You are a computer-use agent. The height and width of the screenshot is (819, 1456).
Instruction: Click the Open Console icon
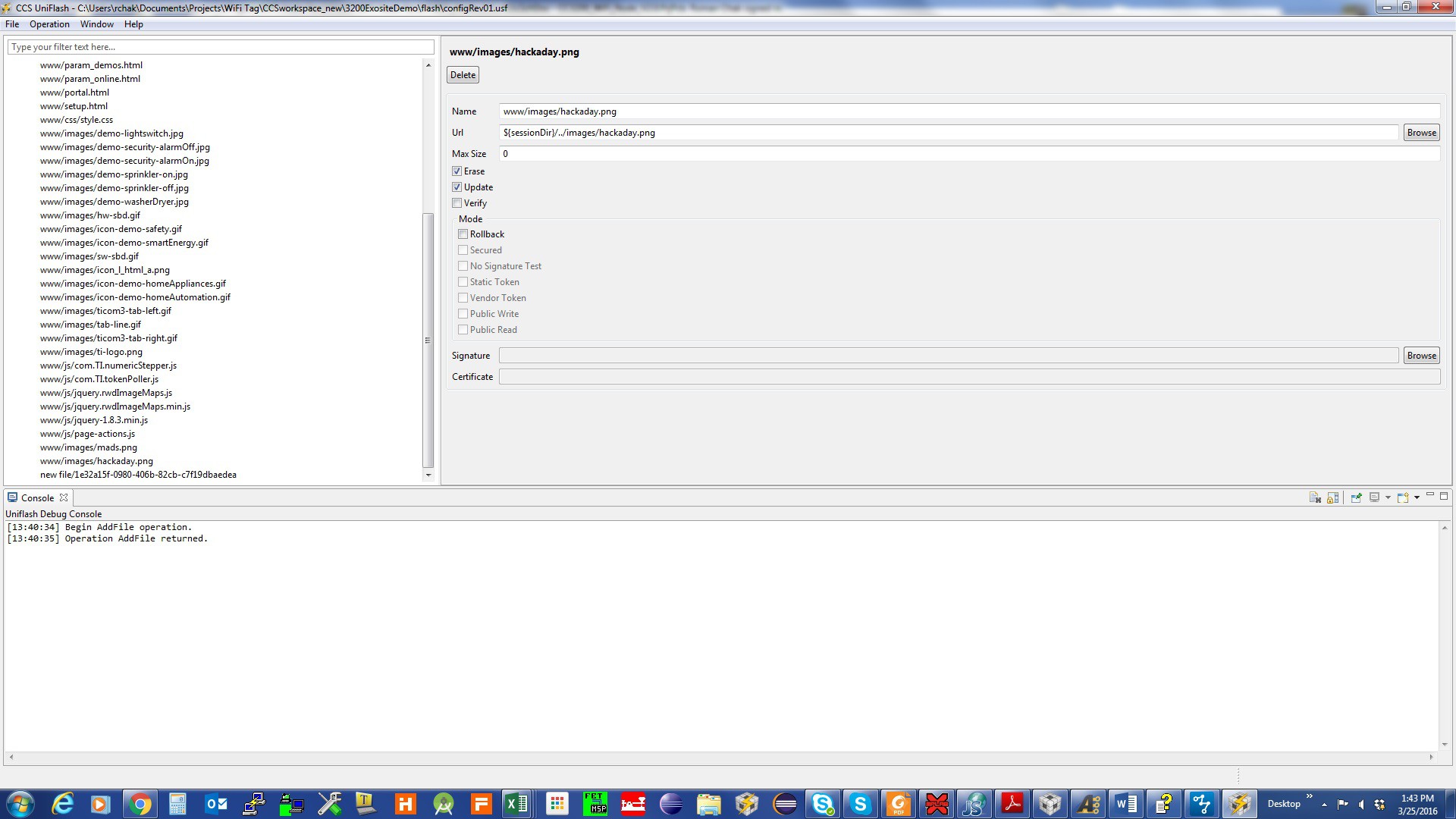(x=1403, y=497)
